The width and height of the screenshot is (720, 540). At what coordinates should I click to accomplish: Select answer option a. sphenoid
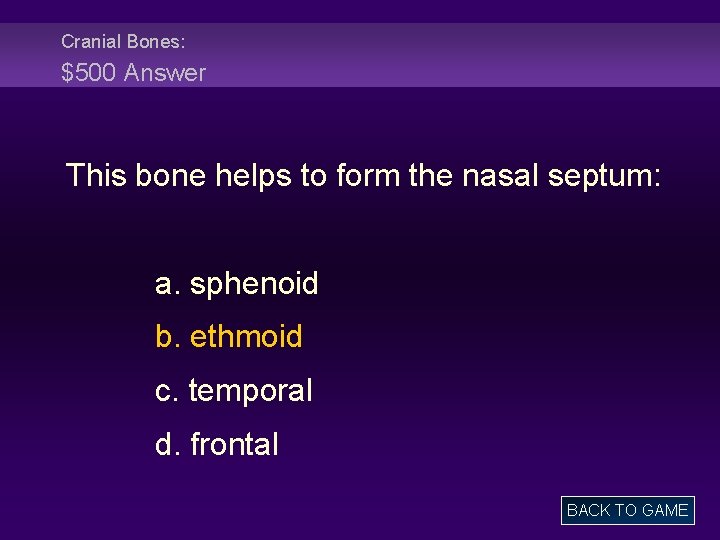(x=236, y=284)
